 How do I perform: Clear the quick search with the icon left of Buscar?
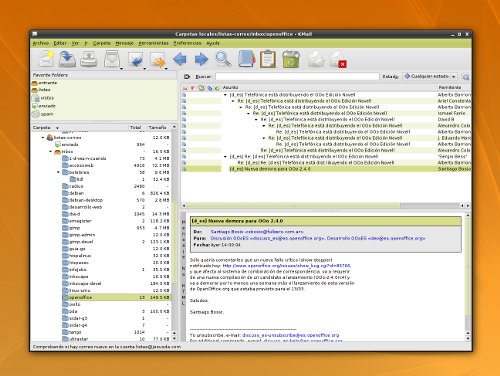187,77
